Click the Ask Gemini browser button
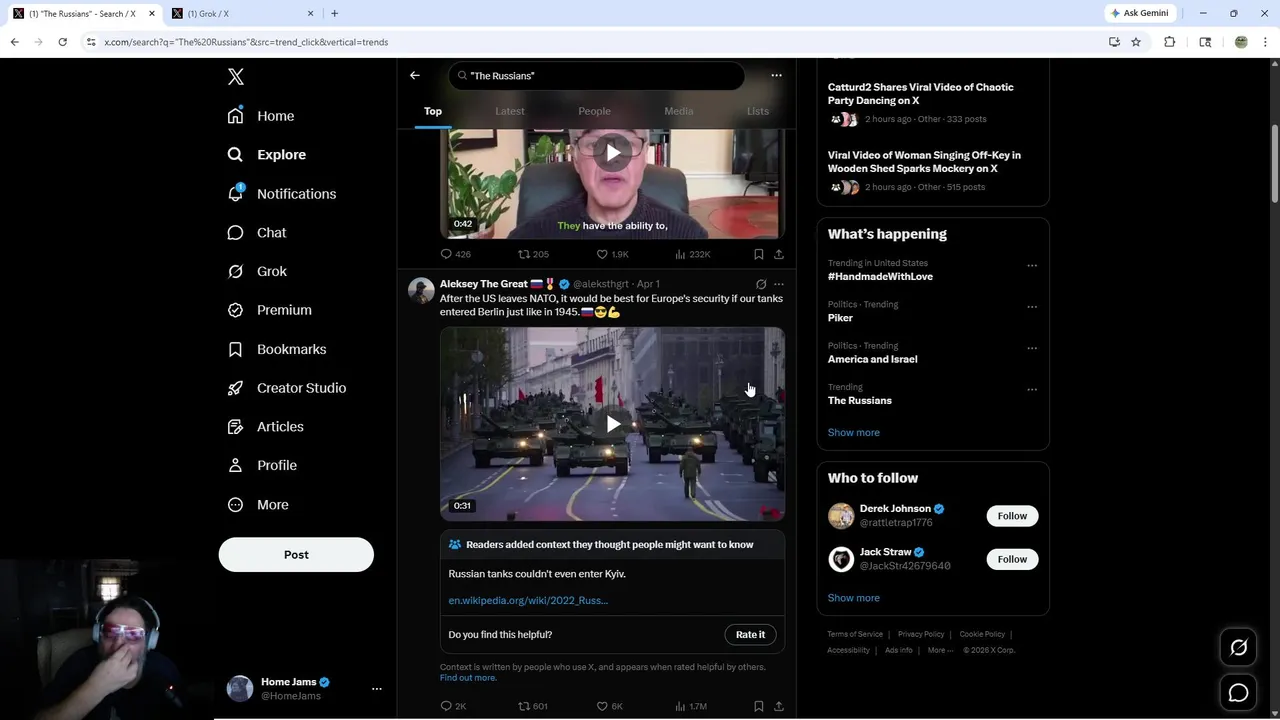1280x720 pixels. pyautogui.click(x=1139, y=13)
